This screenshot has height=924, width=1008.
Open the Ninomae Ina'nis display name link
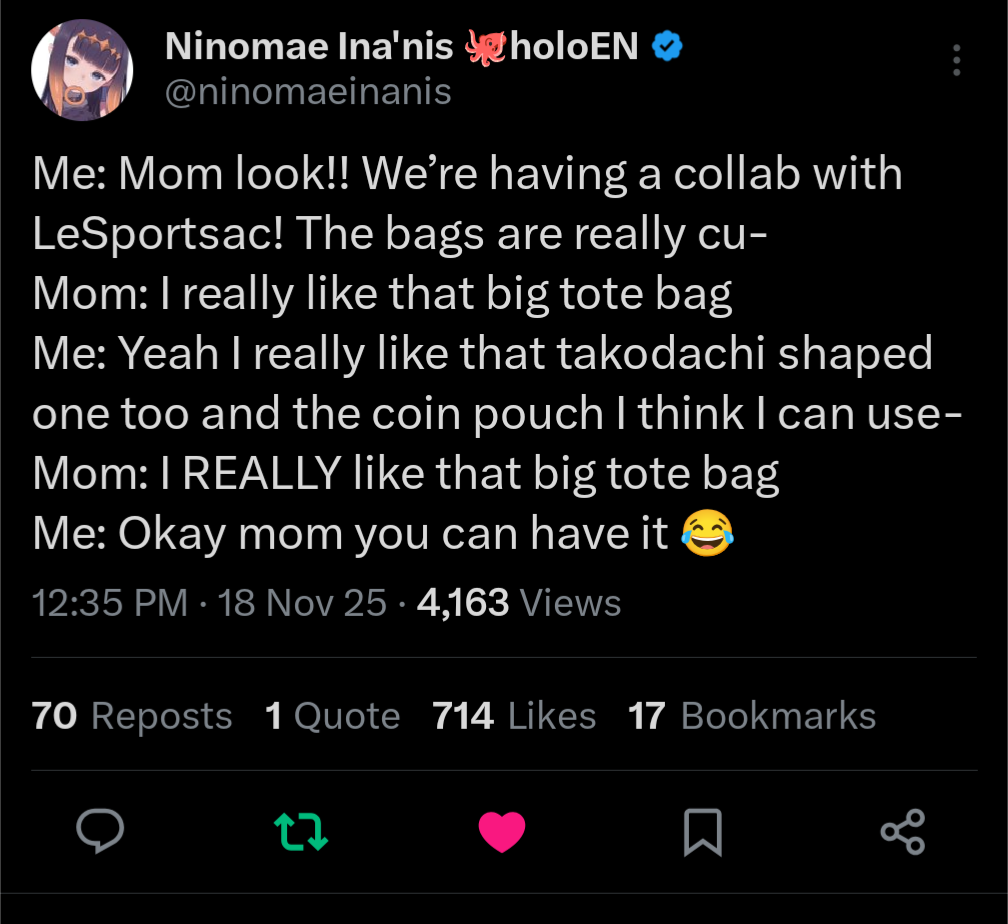(x=308, y=46)
